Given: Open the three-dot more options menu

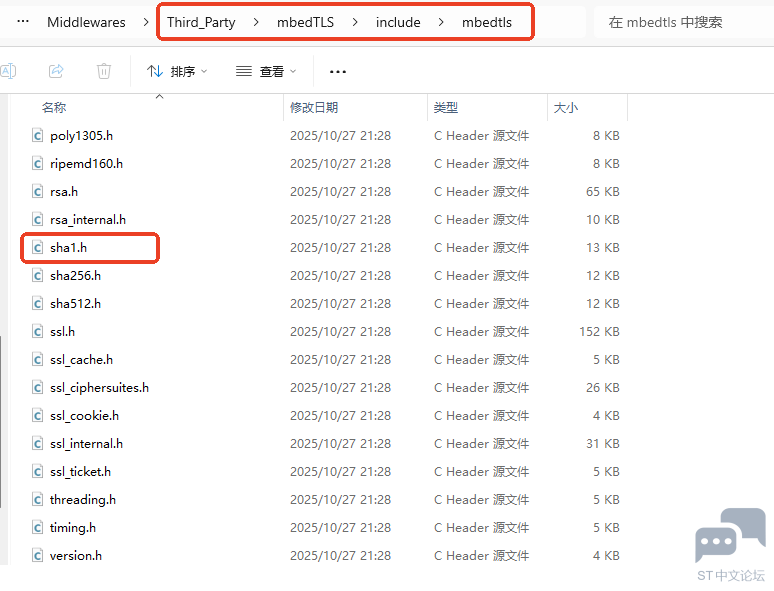Looking at the screenshot, I should click(338, 71).
